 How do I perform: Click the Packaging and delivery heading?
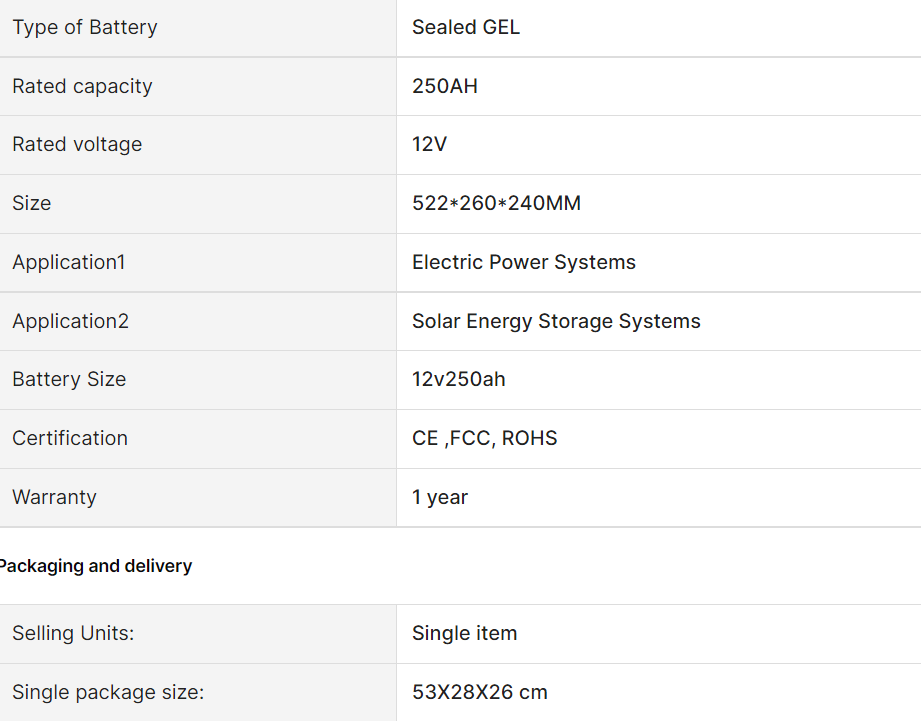pos(95,566)
